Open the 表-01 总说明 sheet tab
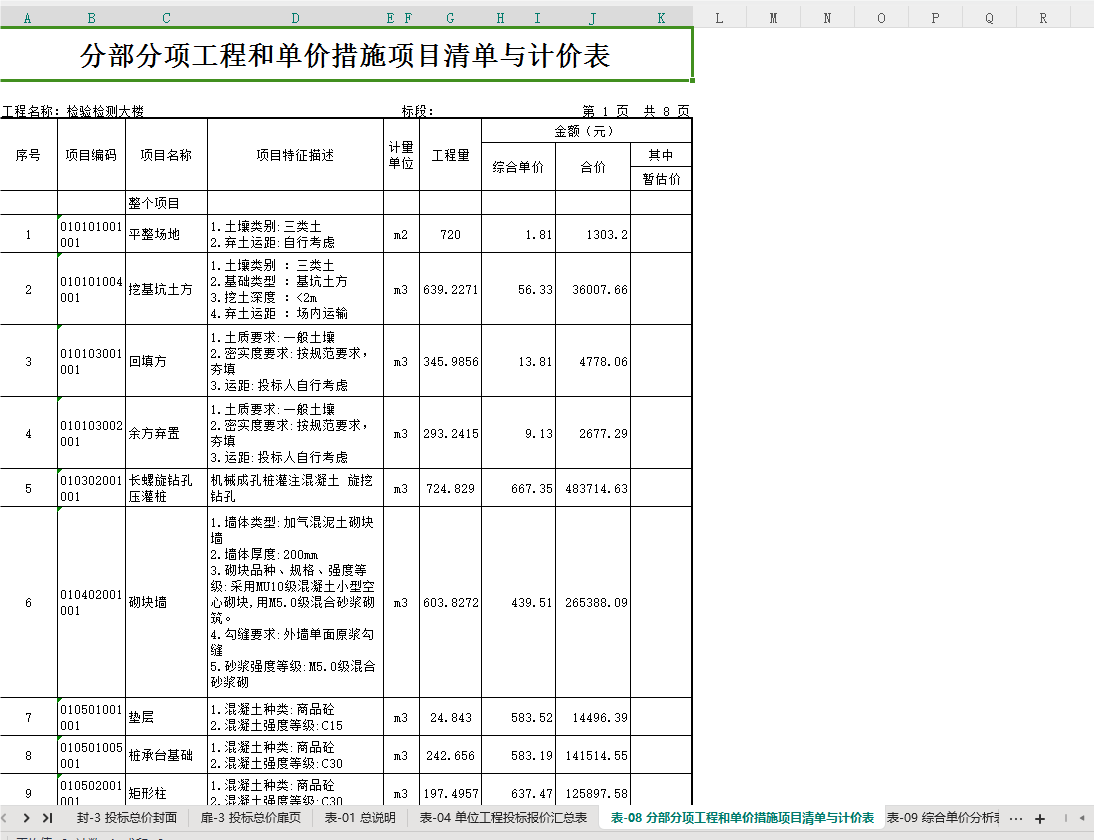Screen dimensions: 1094x840 click(360, 818)
